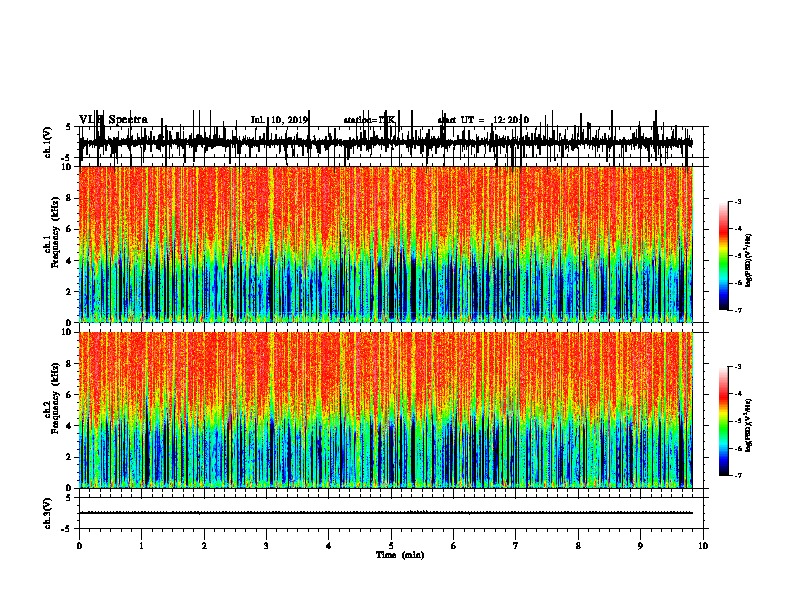Image resolution: width=792 pixels, height=612 pixels.
Task: Click the "7" tick on time axis
Action: tap(516, 545)
